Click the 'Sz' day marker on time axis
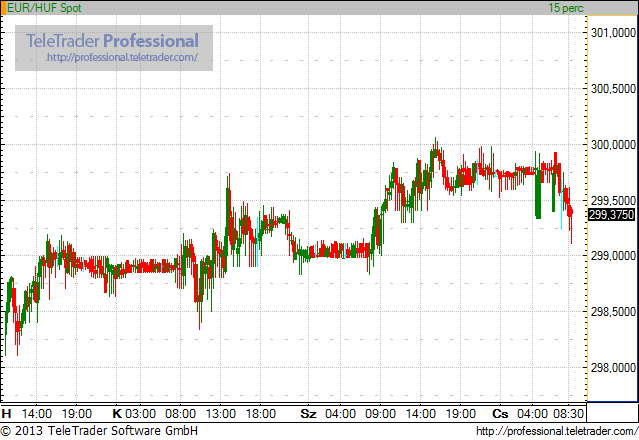This screenshot has height=440, width=639. tap(308, 414)
